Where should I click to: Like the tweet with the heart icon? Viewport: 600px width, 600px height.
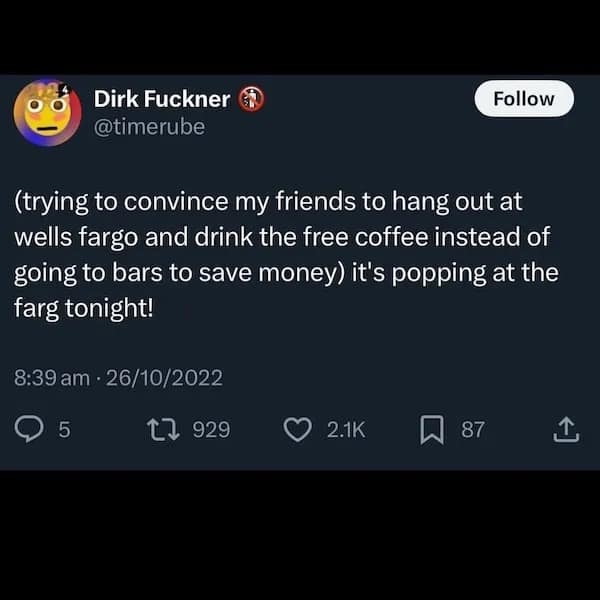click(x=297, y=430)
